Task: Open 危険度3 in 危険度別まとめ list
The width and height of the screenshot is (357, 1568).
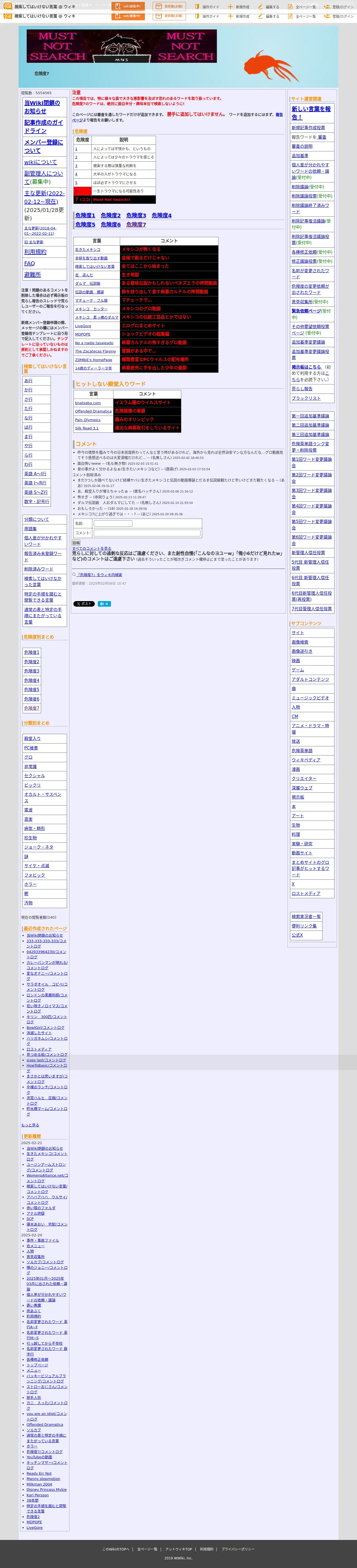Action: pyautogui.click(x=32, y=671)
